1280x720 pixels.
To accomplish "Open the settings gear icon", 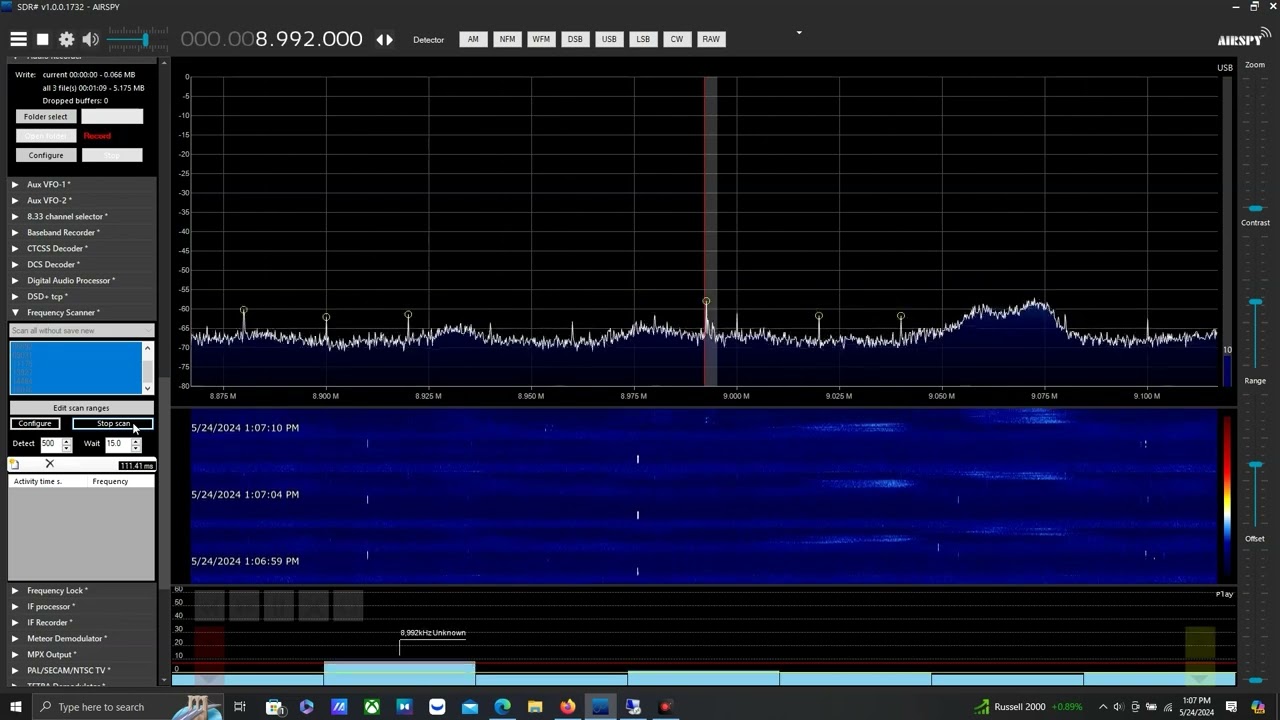I will (x=66, y=39).
